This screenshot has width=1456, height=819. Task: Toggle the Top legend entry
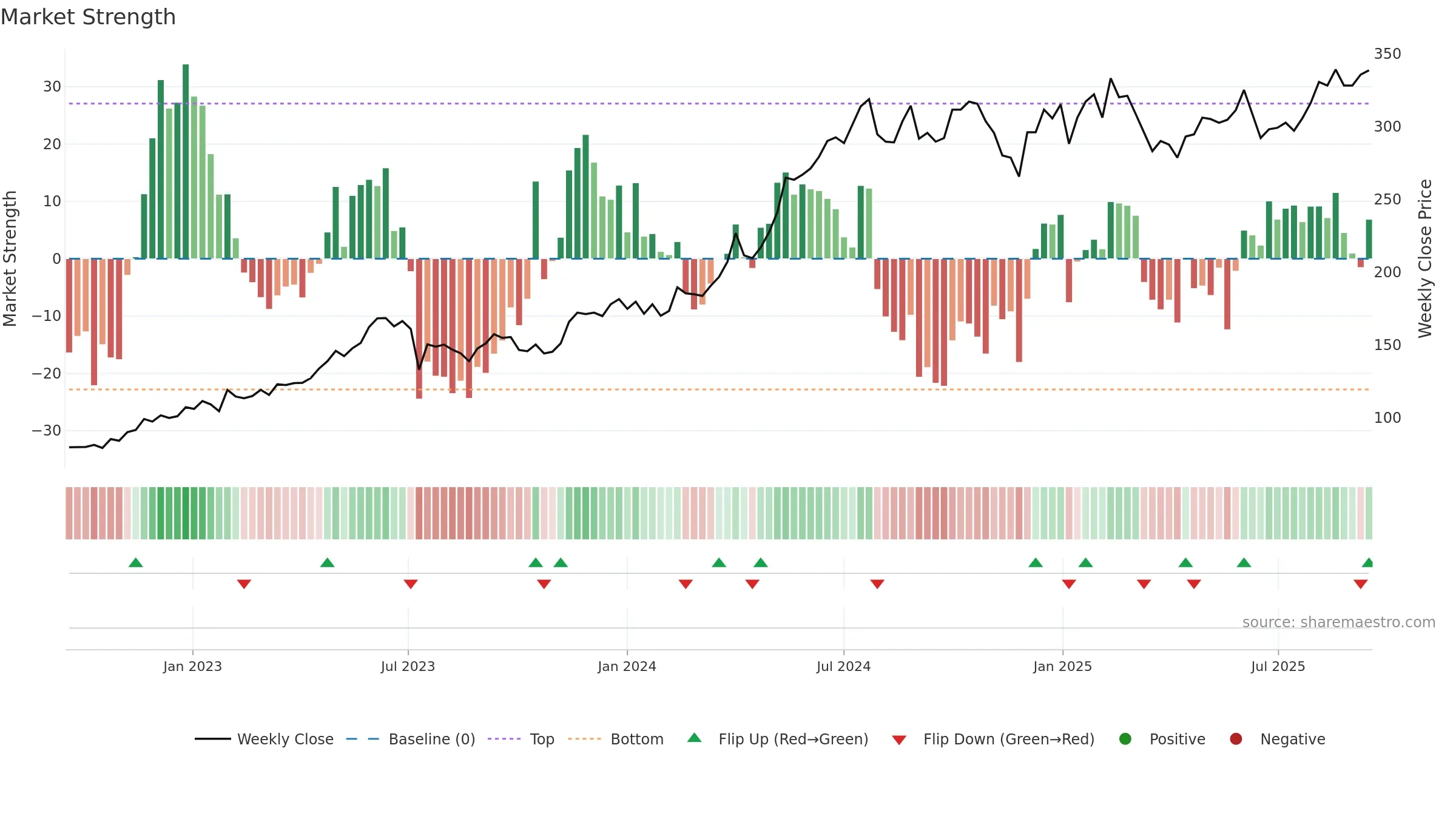click(x=521, y=739)
